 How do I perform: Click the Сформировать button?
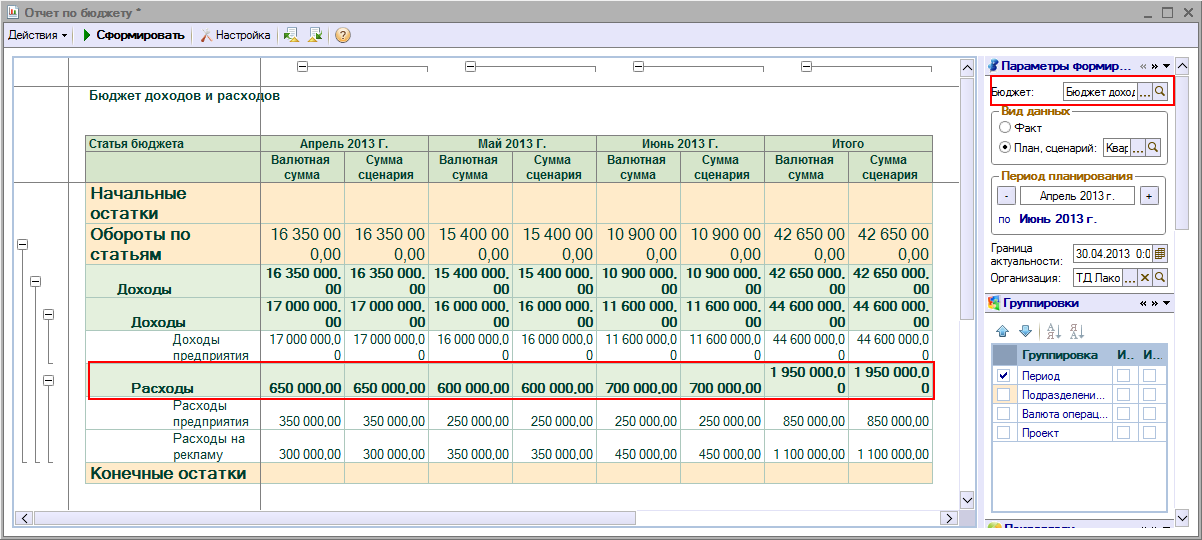click(133, 35)
